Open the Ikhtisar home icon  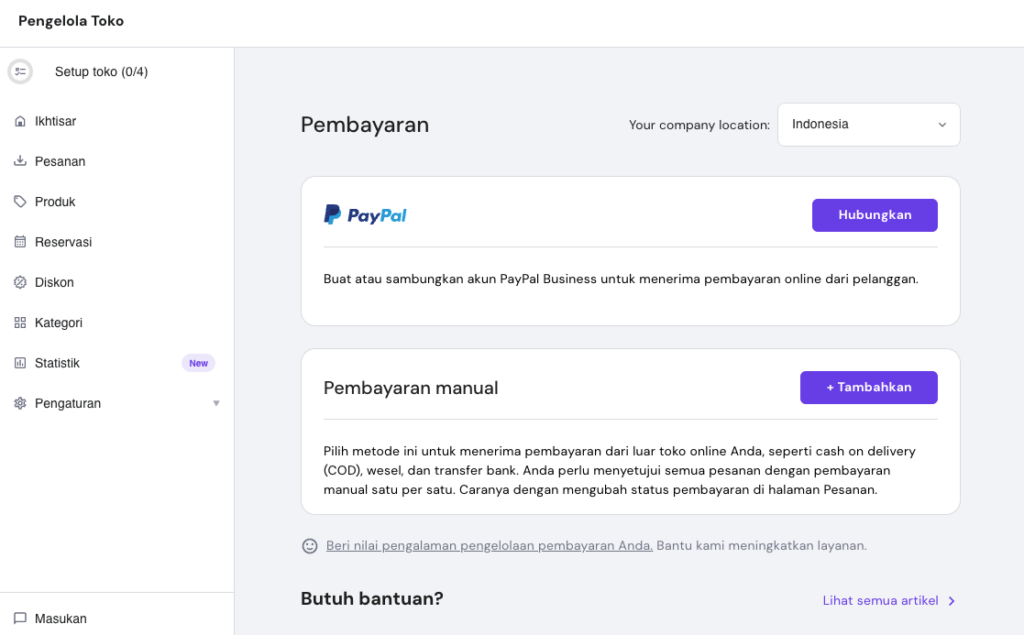[x=19, y=121]
